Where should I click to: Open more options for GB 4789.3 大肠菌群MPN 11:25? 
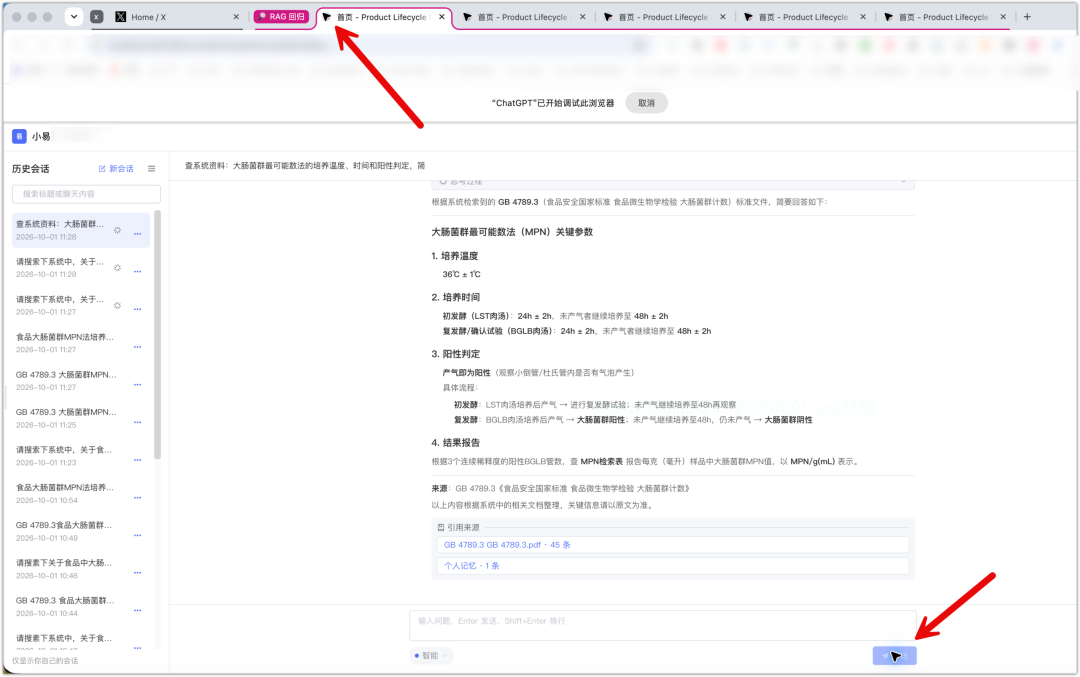(137, 422)
